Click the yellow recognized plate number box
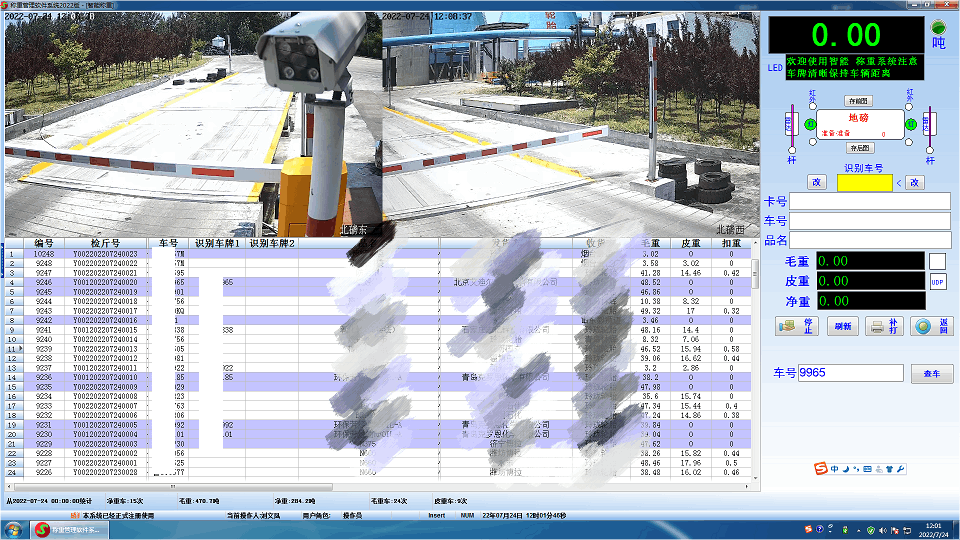The height and width of the screenshot is (540, 960). [x=864, y=182]
